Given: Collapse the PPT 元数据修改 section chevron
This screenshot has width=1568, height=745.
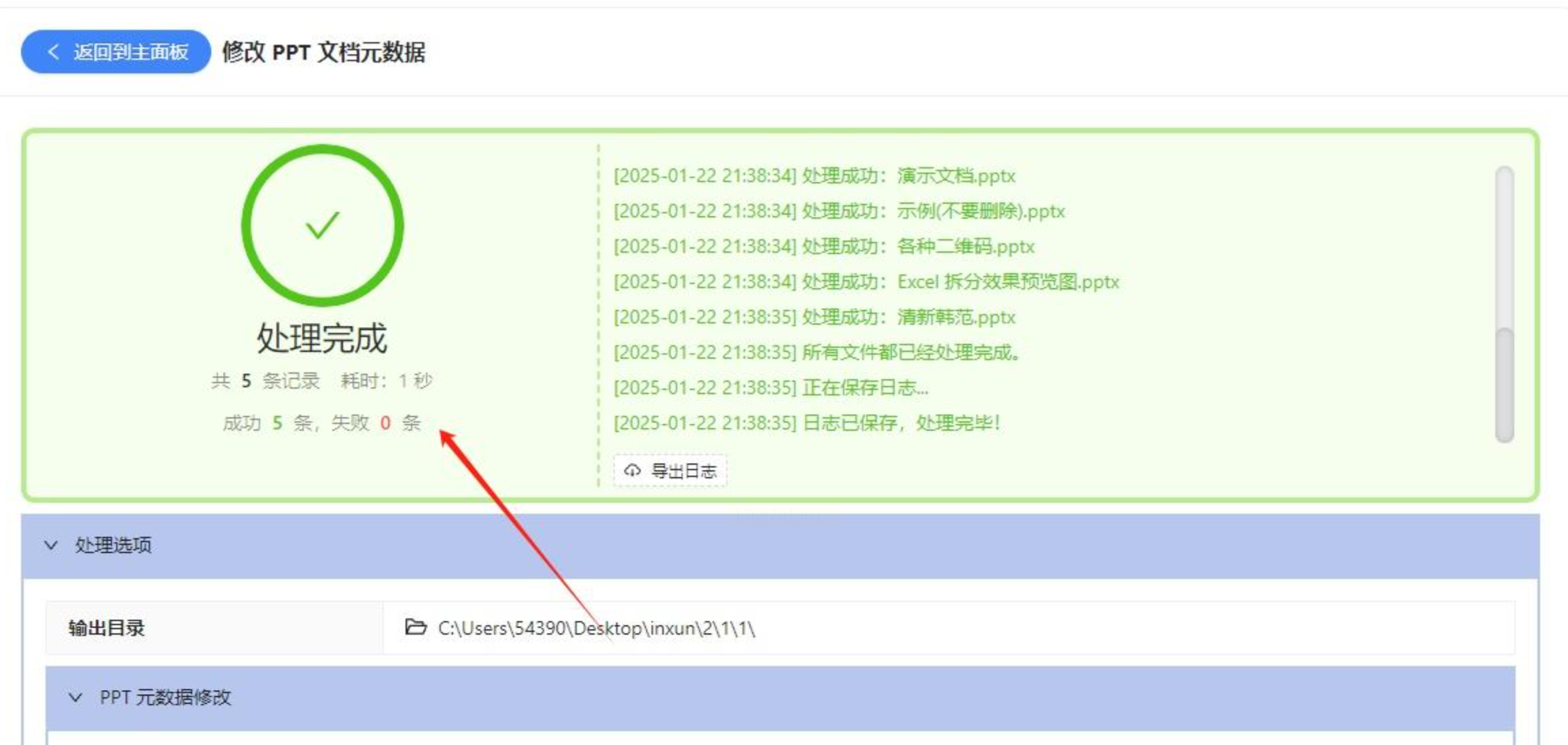Looking at the screenshot, I should click(75, 697).
